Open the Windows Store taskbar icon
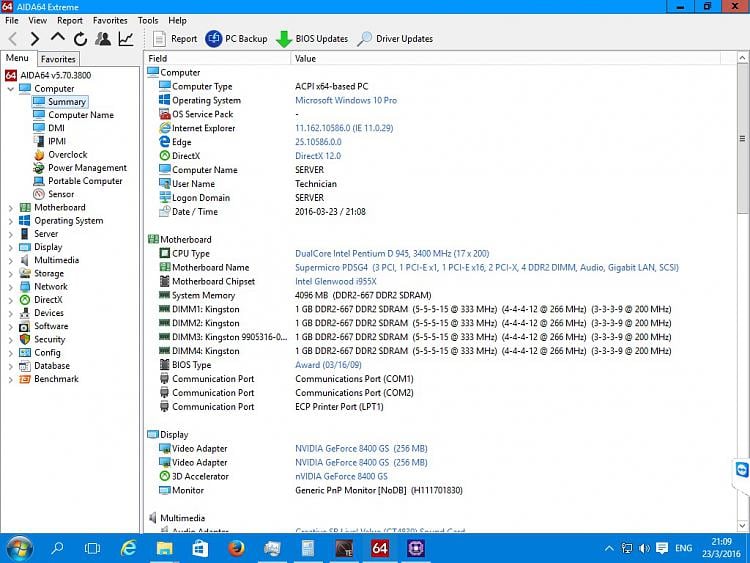 coord(200,548)
